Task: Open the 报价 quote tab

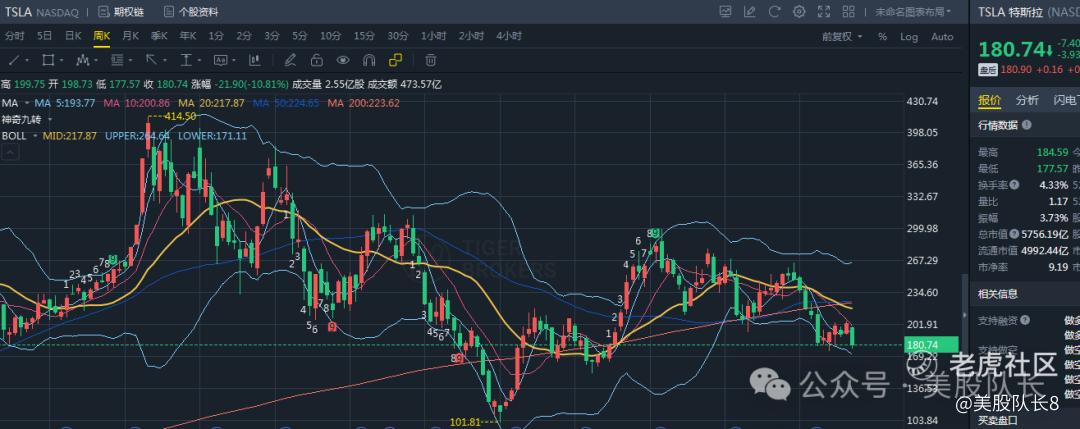Action: pyautogui.click(x=990, y=101)
